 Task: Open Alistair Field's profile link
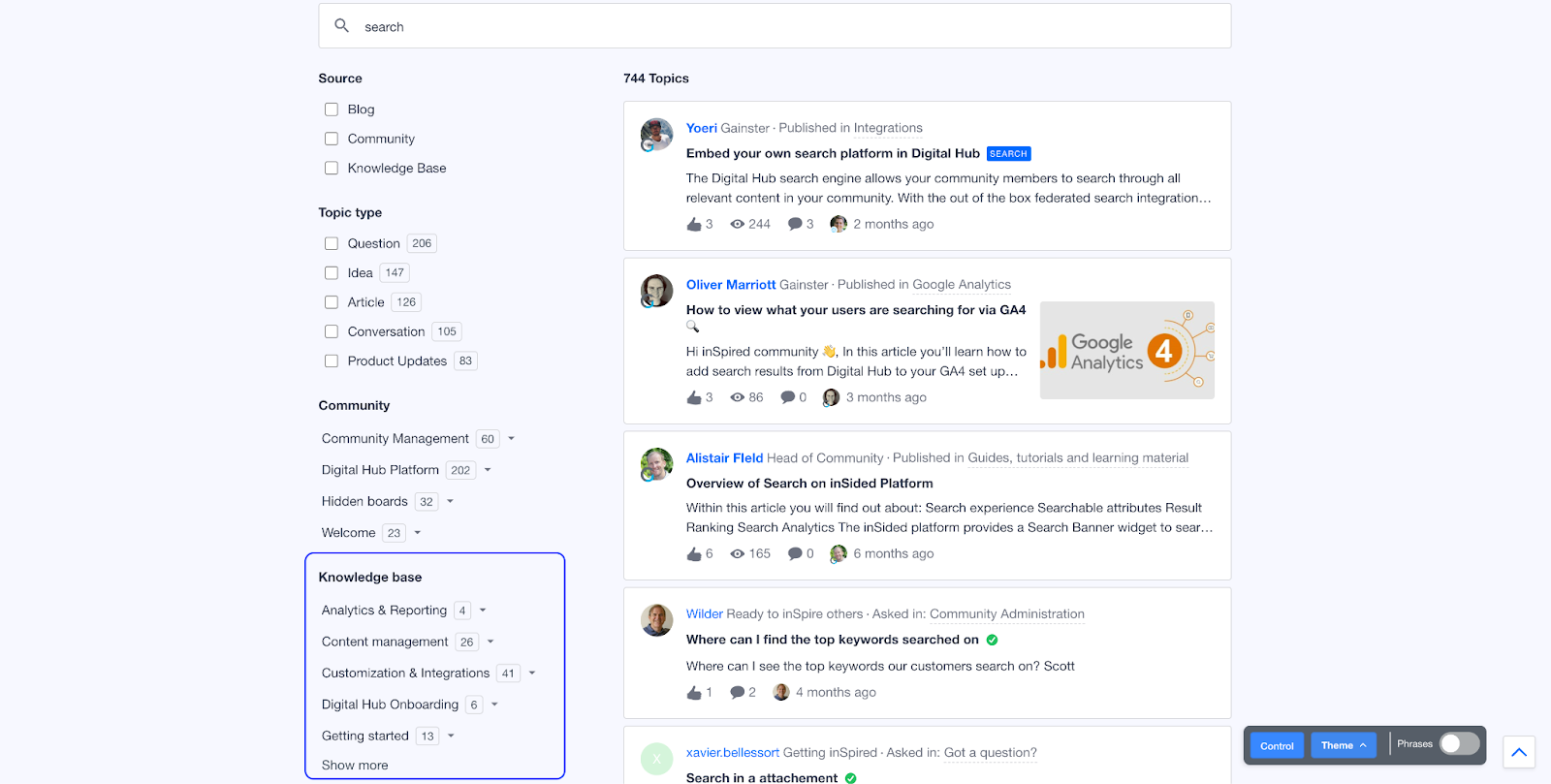click(x=725, y=458)
